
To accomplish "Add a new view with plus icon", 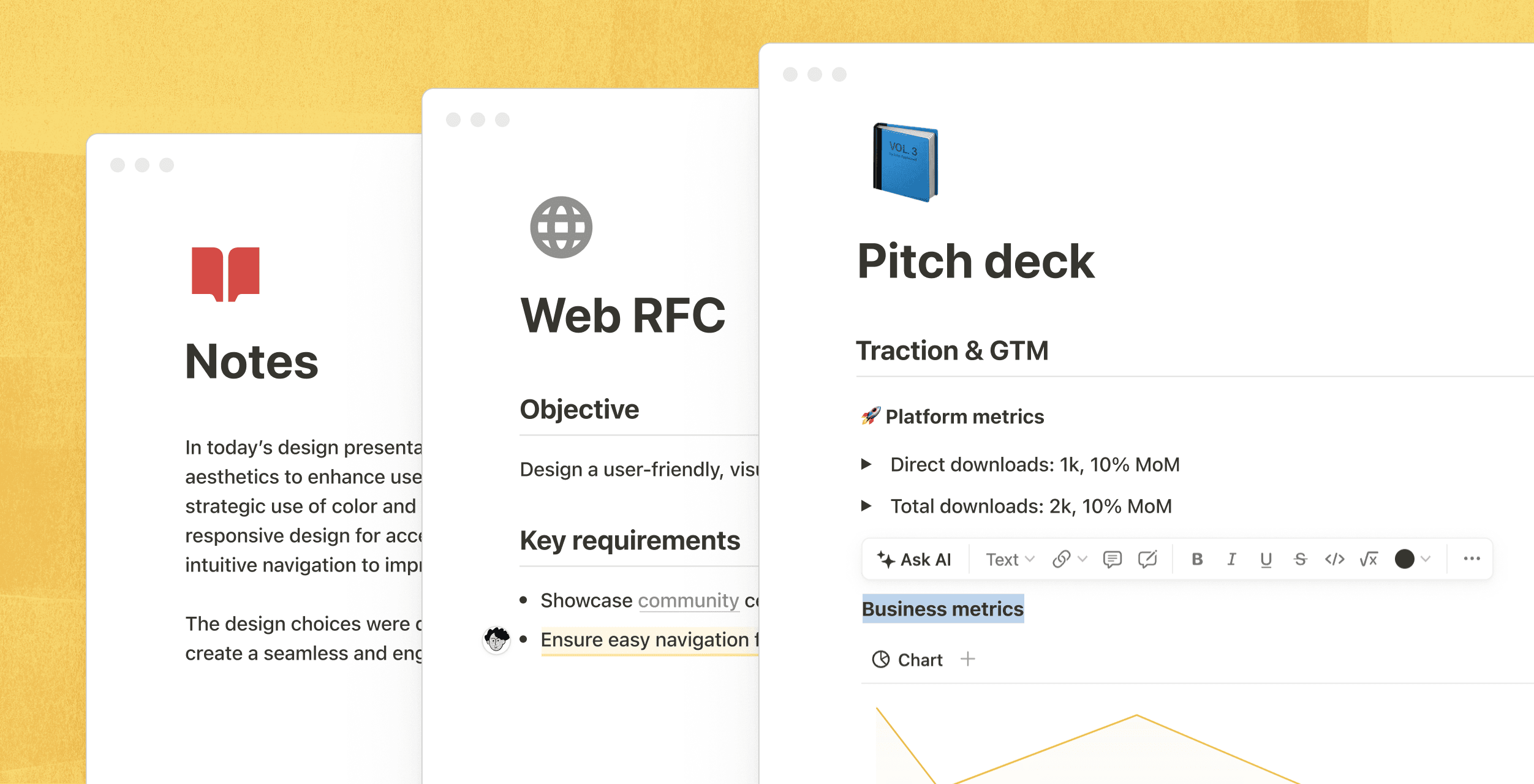I will tap(968, 660).
